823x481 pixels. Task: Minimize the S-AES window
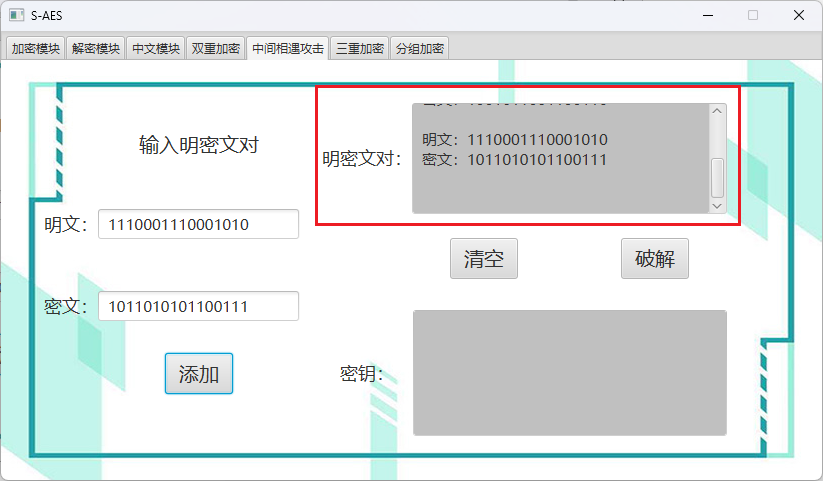(x=707, y=15)
